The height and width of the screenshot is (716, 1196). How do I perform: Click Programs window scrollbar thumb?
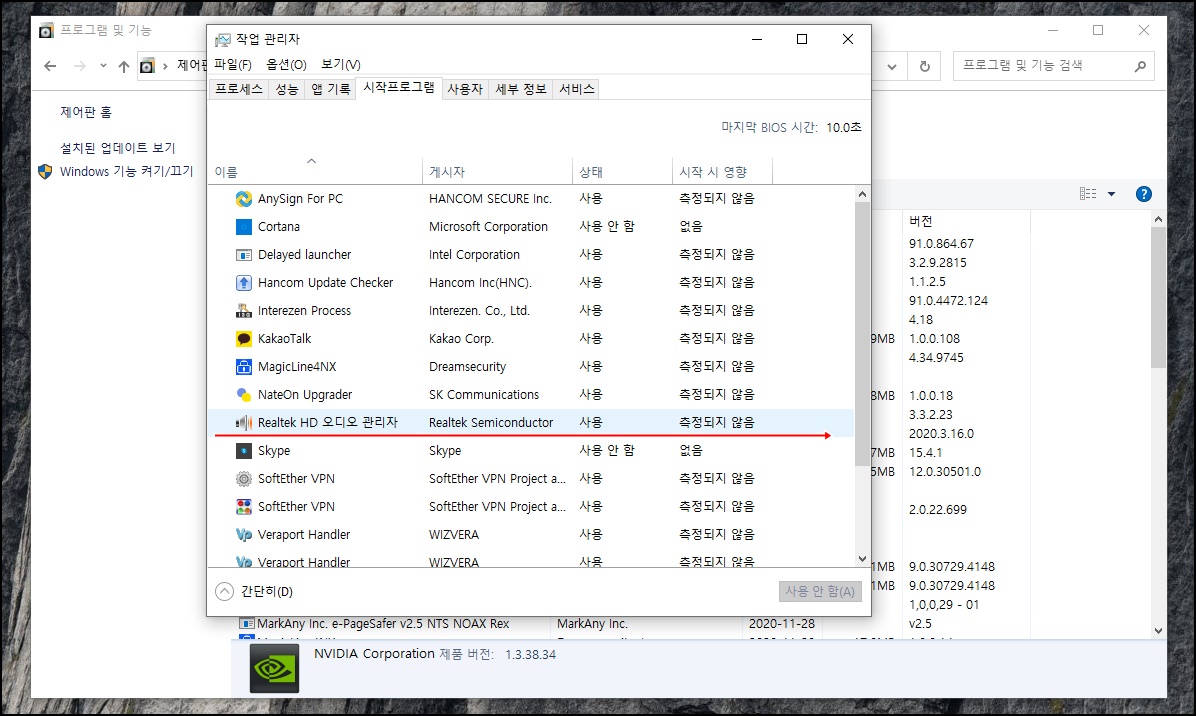tap(1158, 297)
